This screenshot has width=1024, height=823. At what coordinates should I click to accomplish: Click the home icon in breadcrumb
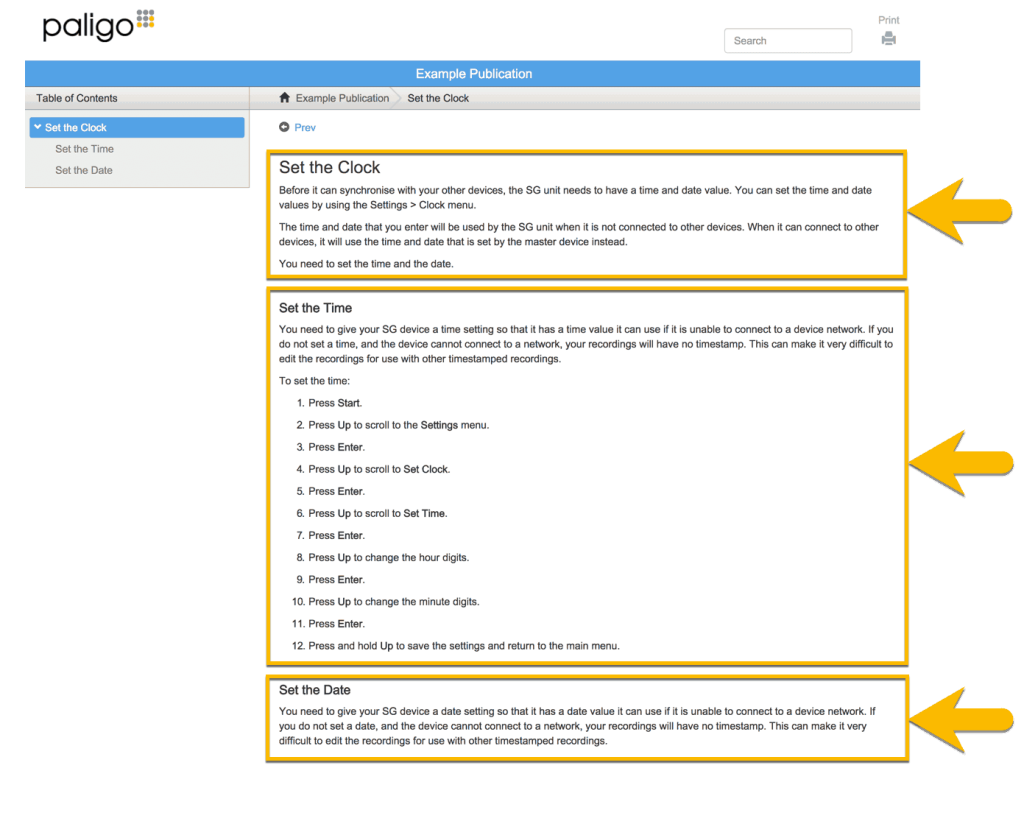[x=284, y=98]
